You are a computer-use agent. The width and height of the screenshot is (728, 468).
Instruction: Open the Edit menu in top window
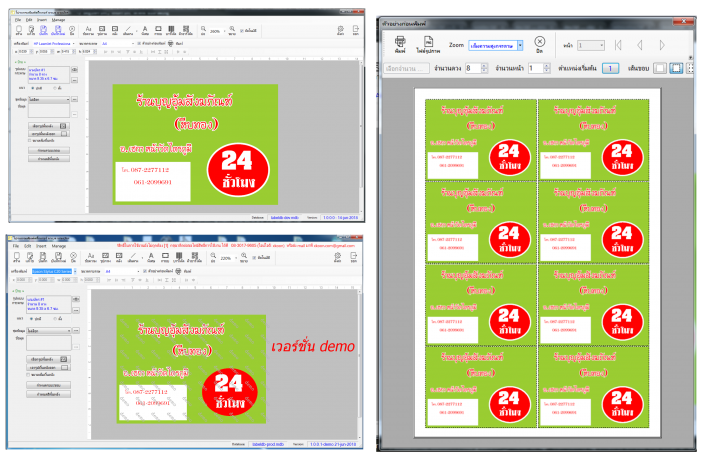pos(29,20)
